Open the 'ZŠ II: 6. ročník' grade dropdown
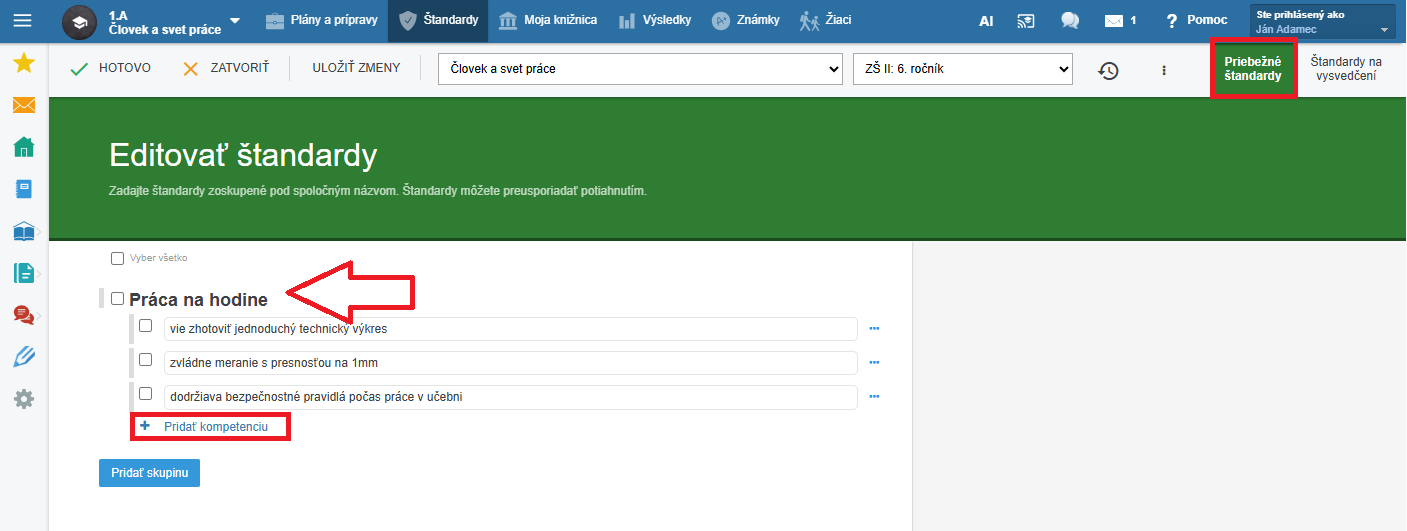The width and height of the screenshot is (1407, 531). [962, 69]
